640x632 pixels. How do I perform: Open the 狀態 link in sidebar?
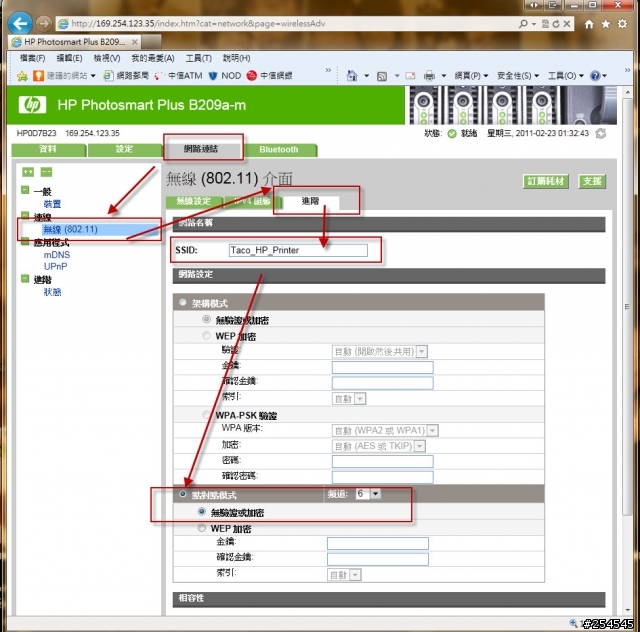52,292
